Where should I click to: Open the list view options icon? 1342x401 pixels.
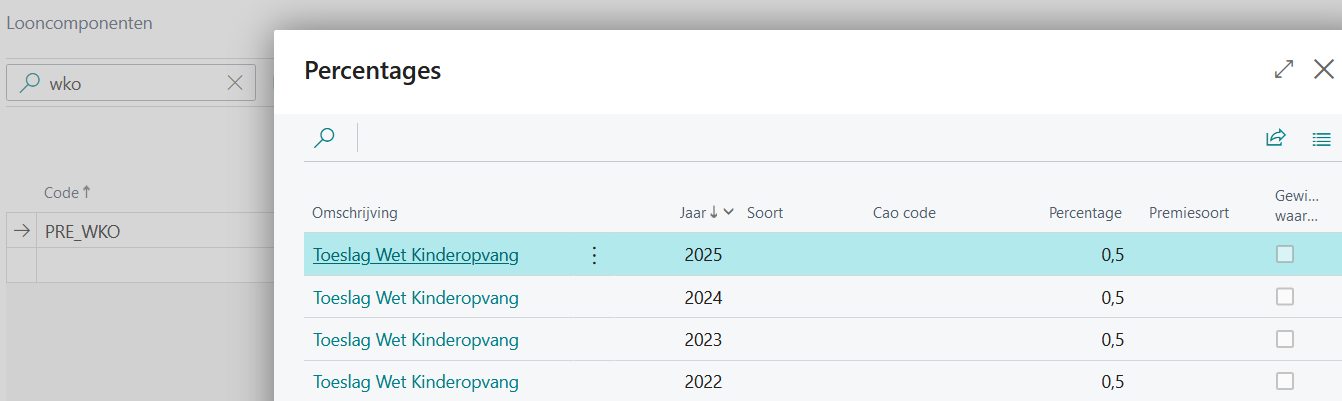(1321, 139)
